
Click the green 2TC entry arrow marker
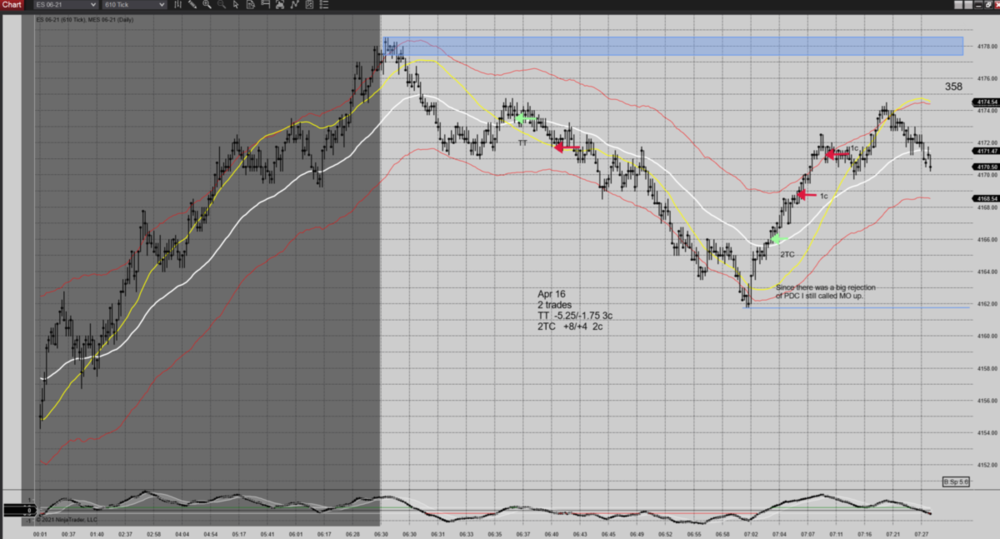pyautogui.click(x=776, y=238)
